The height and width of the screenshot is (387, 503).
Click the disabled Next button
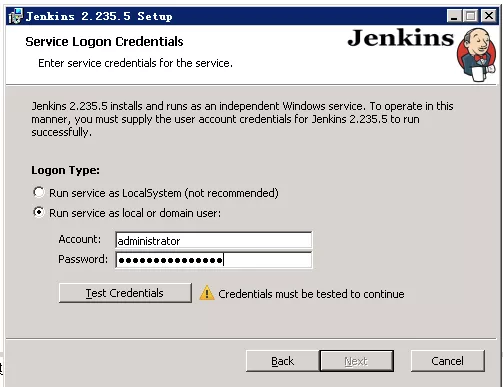[356, 361]
